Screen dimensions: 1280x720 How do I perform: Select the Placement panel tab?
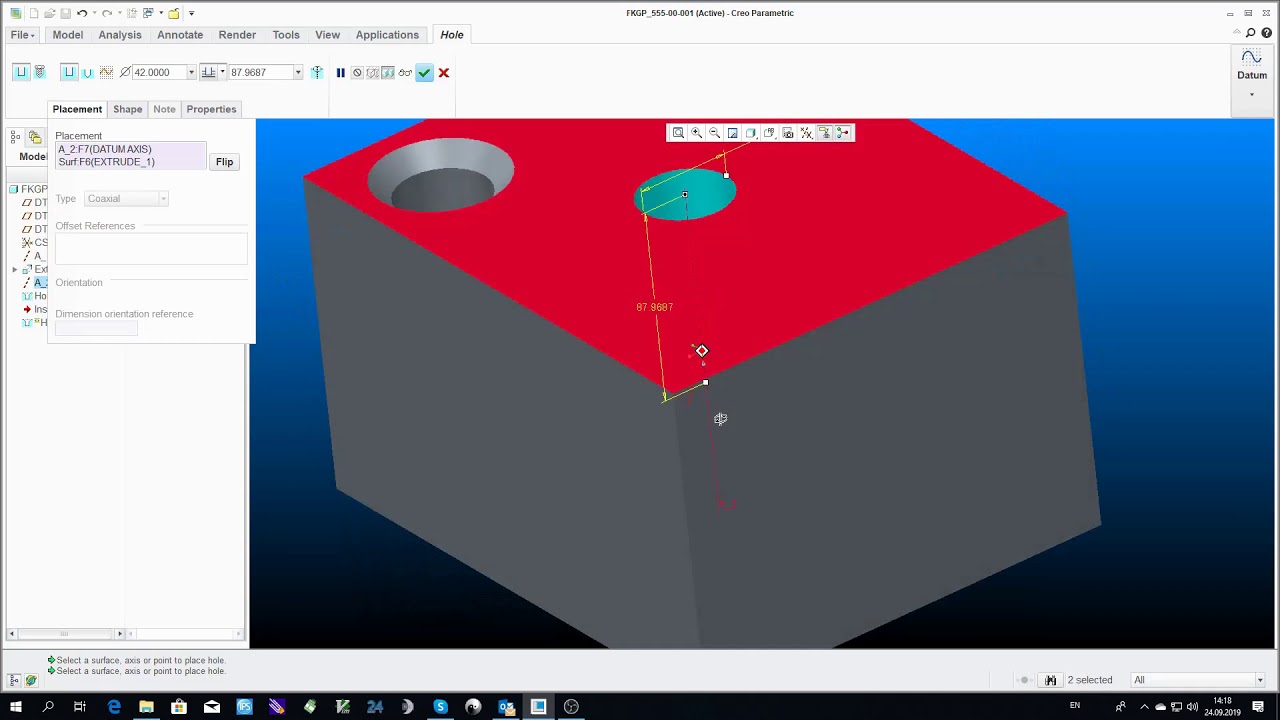point(77,109)
